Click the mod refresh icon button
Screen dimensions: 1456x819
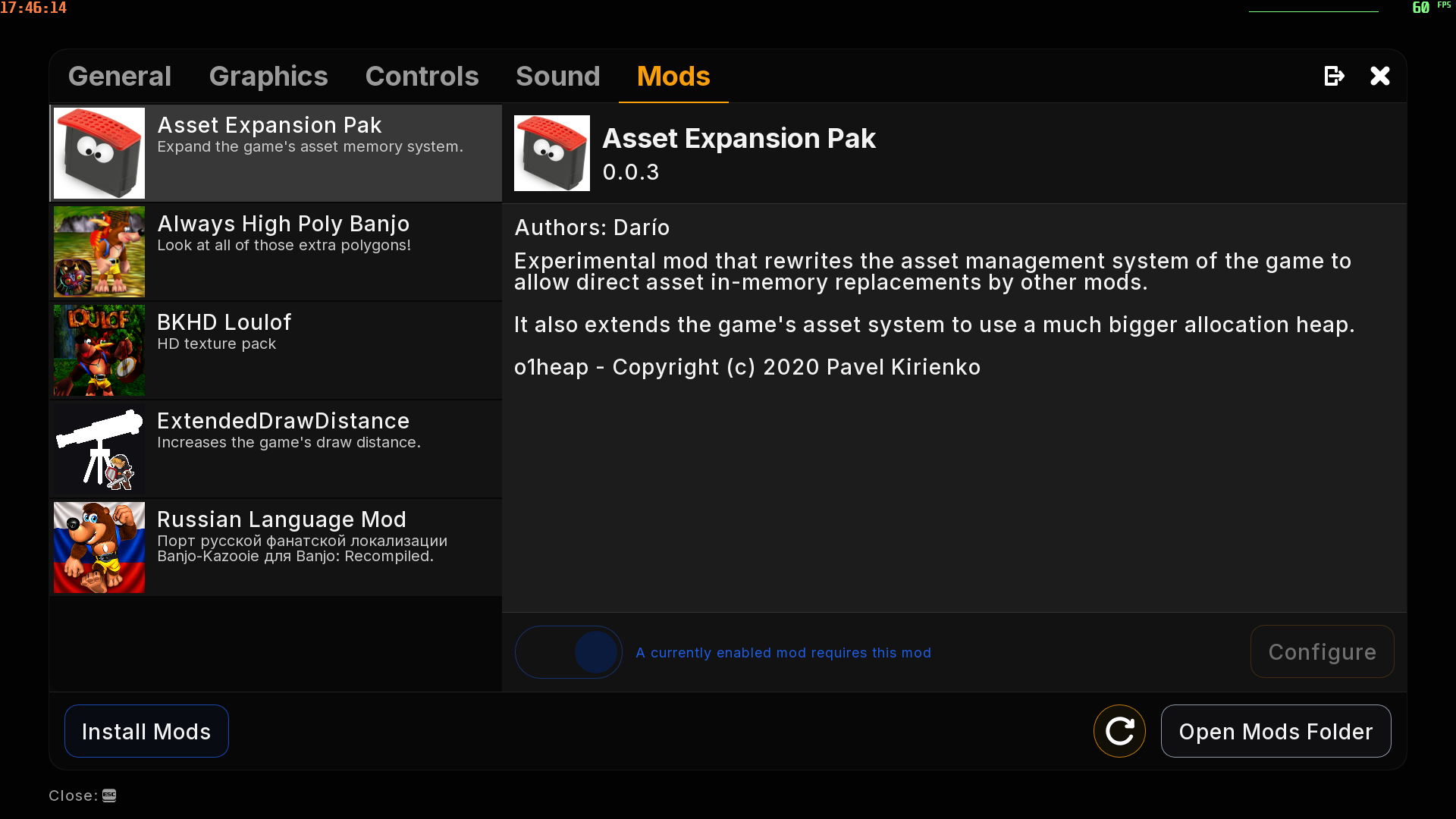1119,731
